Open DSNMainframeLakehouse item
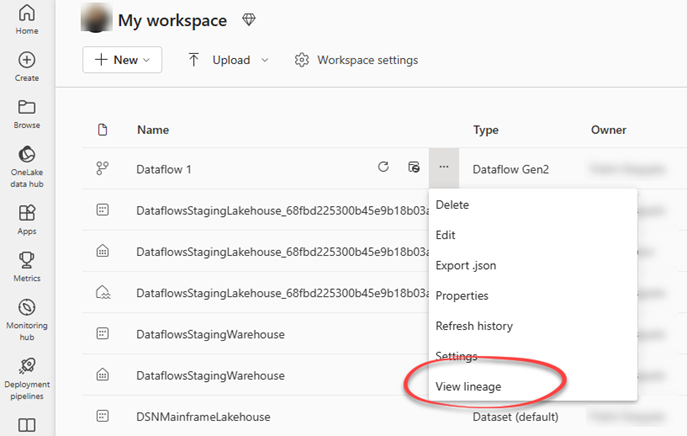 click(x=203, y=417)
